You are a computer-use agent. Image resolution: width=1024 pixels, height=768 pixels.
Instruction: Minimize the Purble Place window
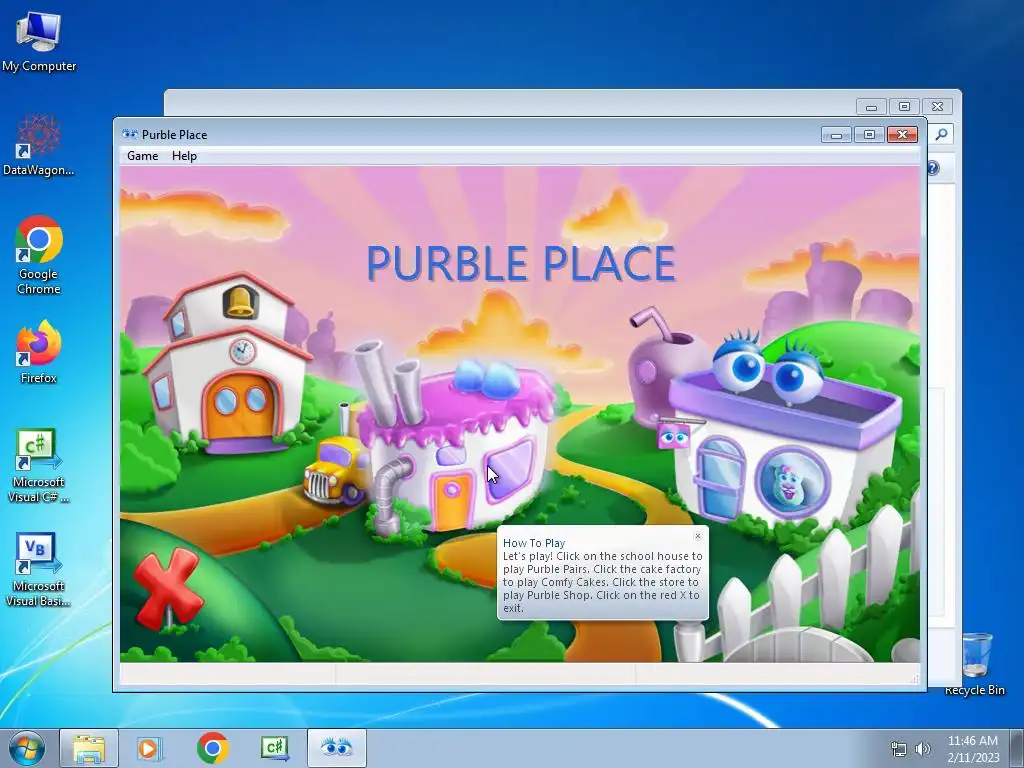837,135
